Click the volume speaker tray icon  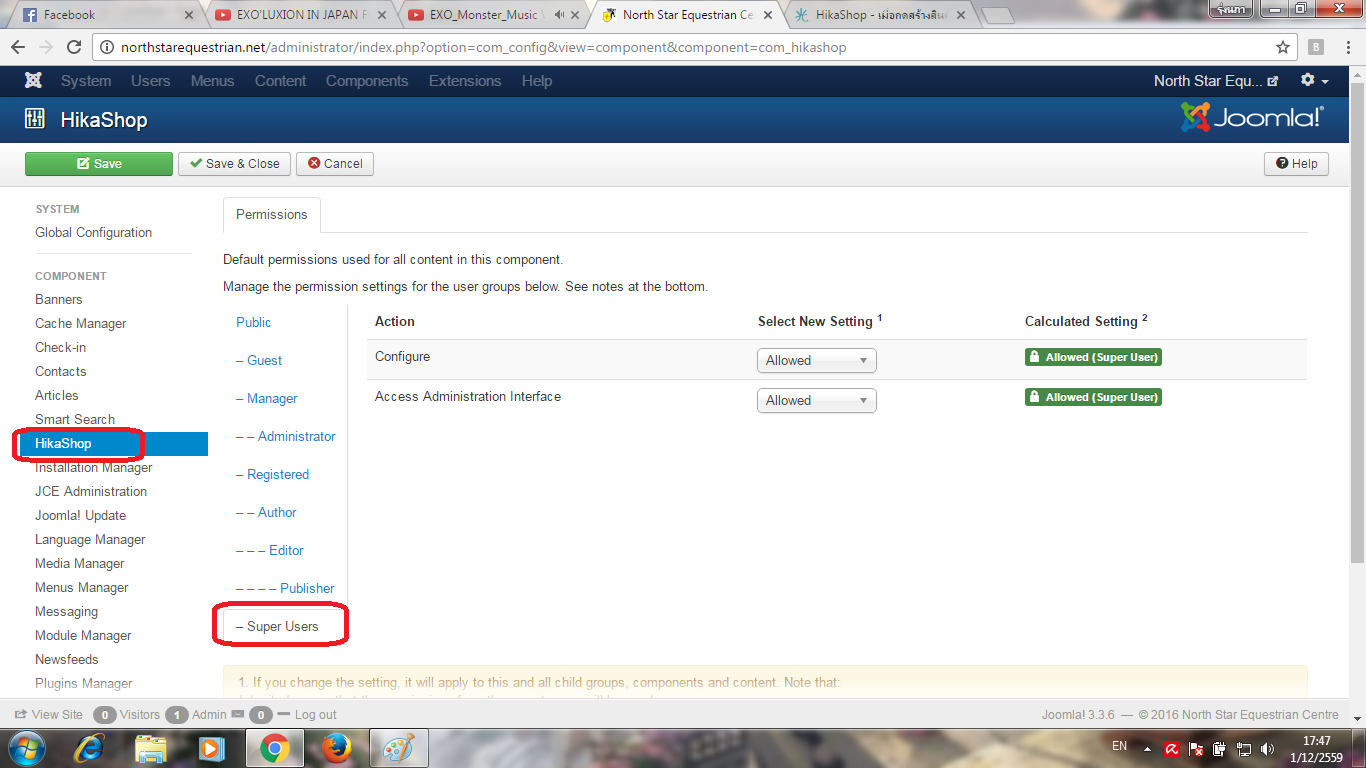coord(1267,748)
